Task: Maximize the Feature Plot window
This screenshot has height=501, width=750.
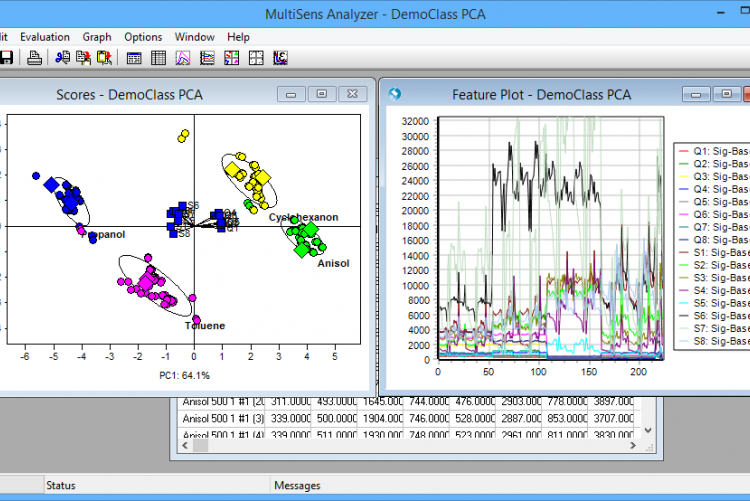Action: (x=725, y=94)
